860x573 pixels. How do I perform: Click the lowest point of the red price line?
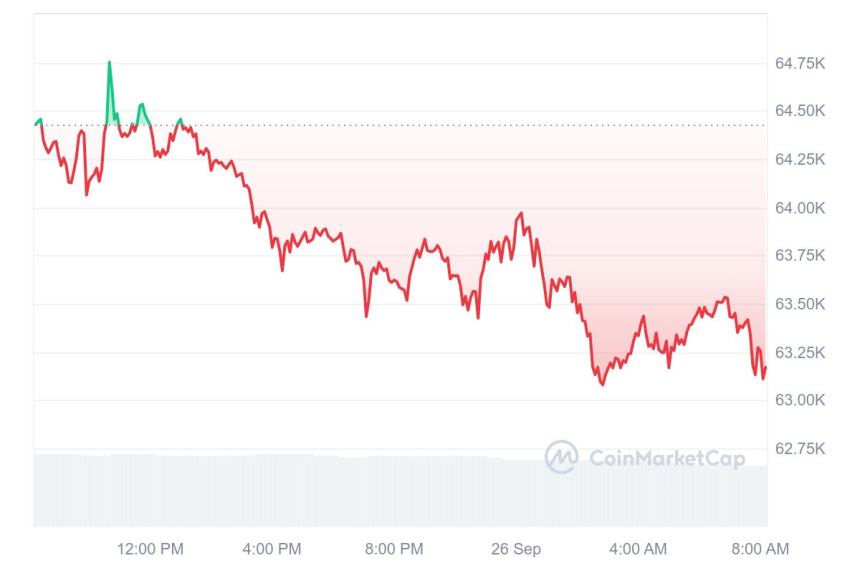pyautogui.click(x=602, y=384)
